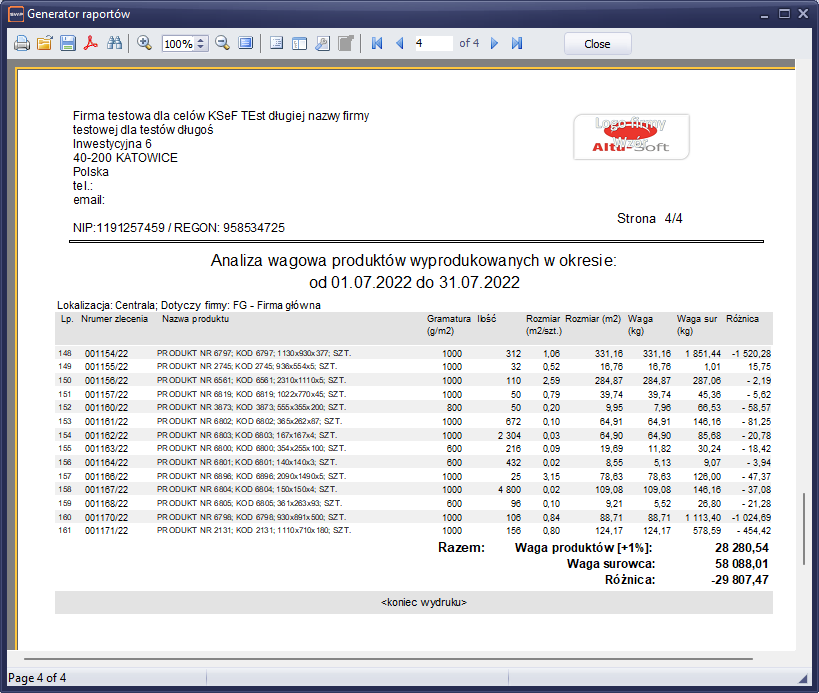Toggle full screen view icon
The height and width of the screenshot is (693, 819).
pos(245,44)
